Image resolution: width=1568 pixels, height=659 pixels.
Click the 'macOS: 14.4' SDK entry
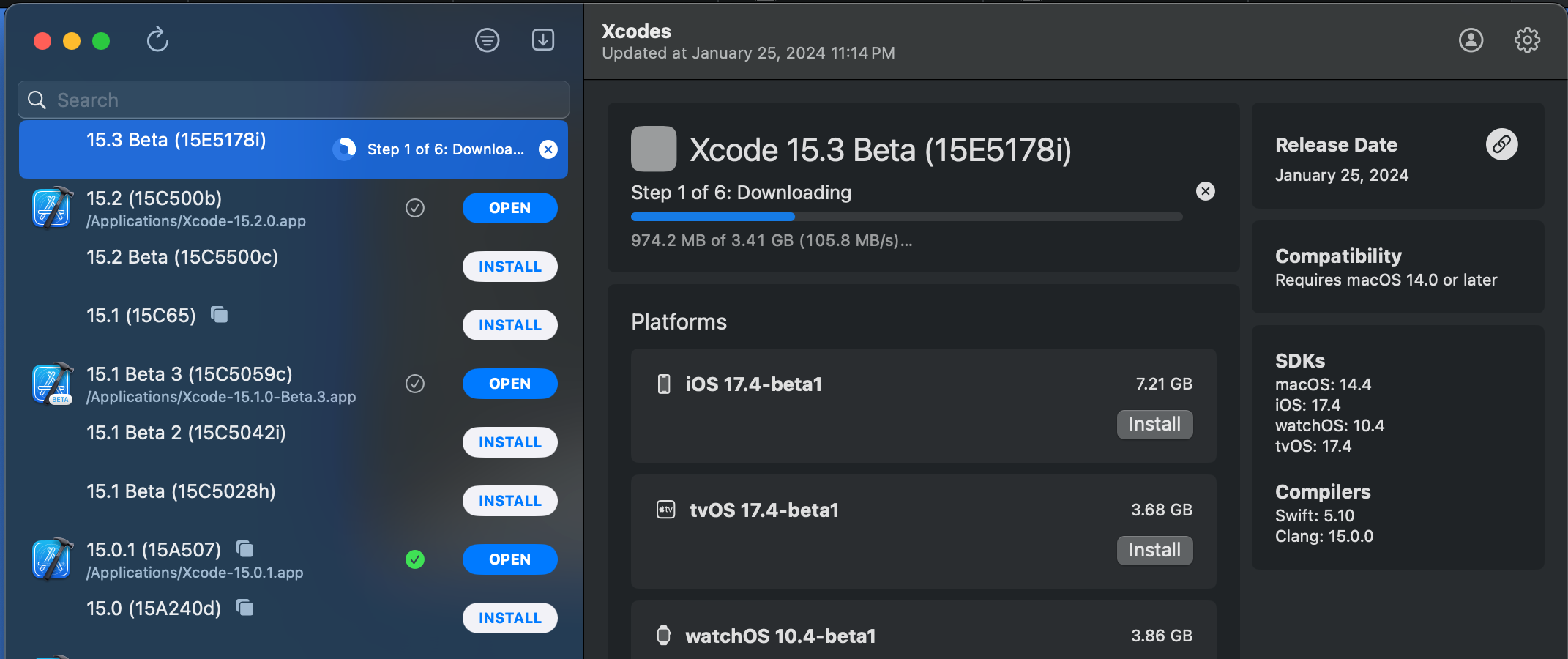click(1323, 384)
